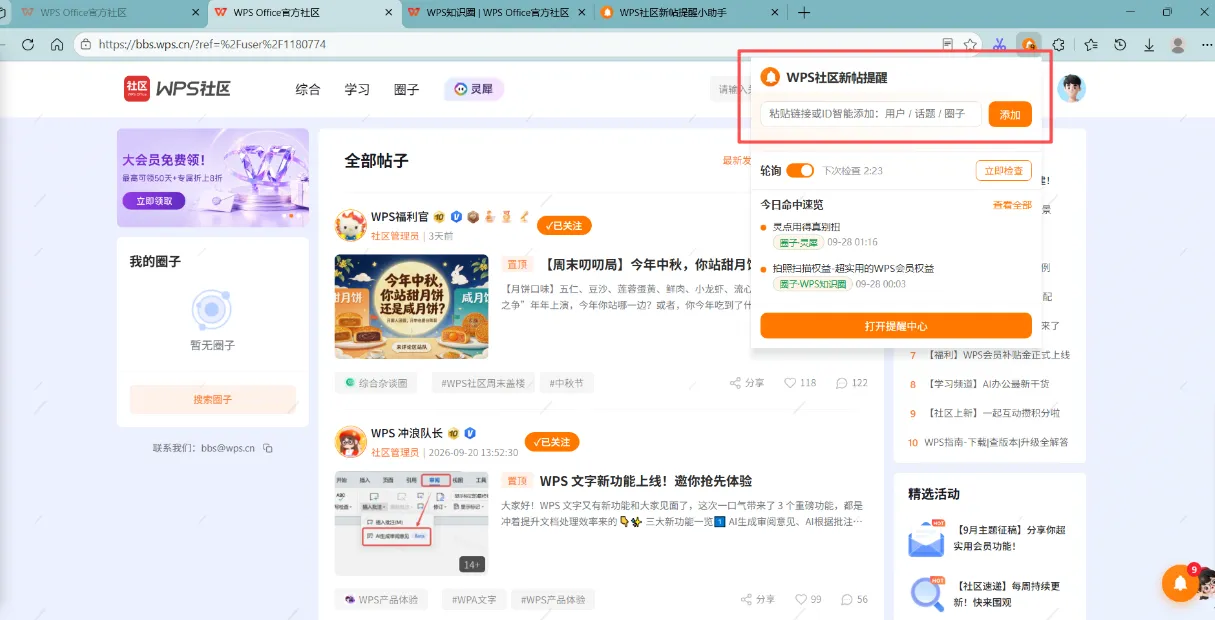Click the 圈子·灵犀 tag
This screenshot has height=620, width=1215.
click(x=797, y=242)
